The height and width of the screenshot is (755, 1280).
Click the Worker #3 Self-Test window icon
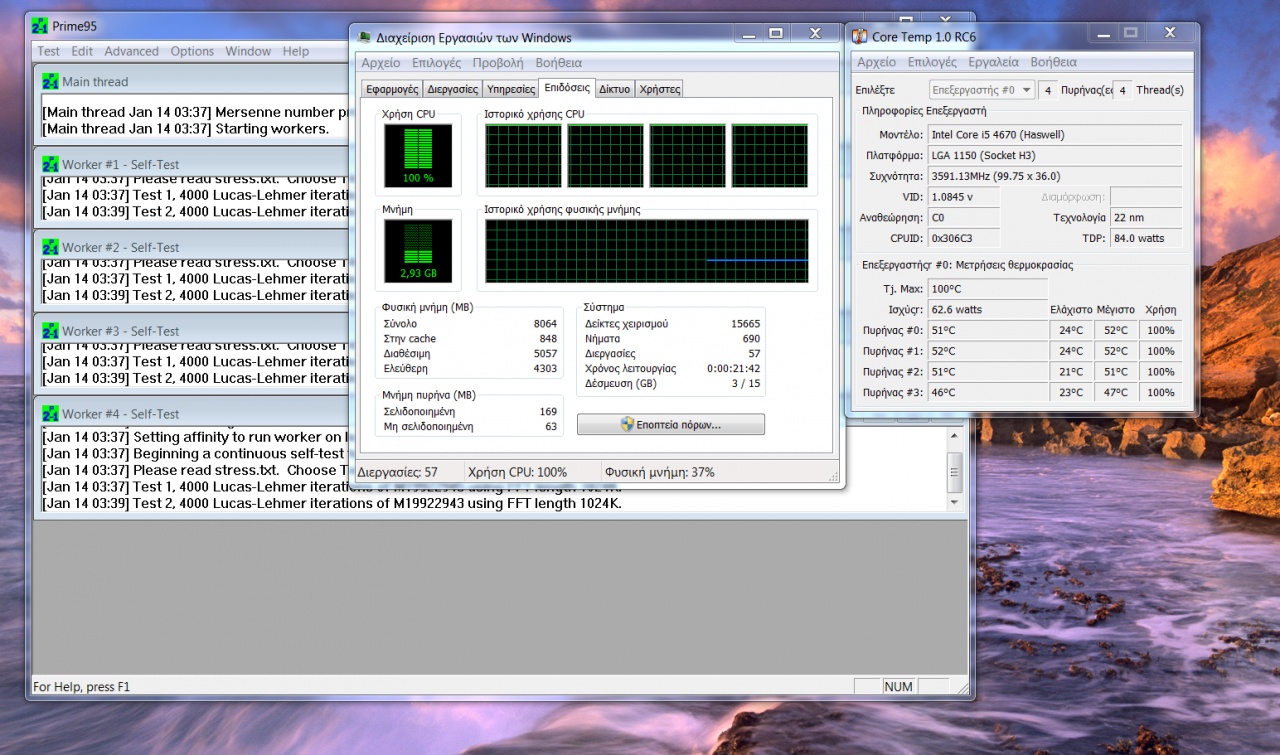[50, 331]
